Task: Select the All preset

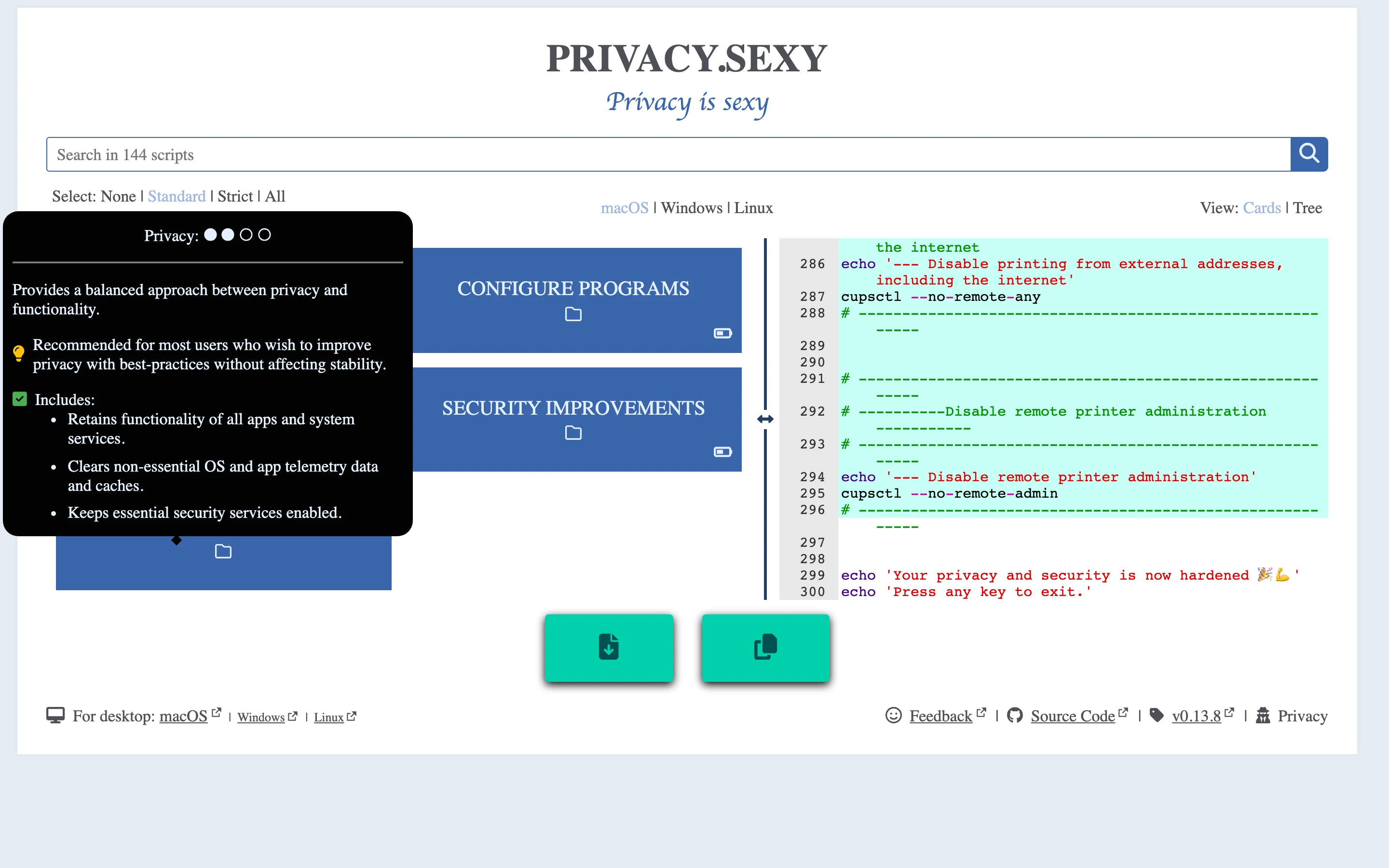Action: pos(275,196)
